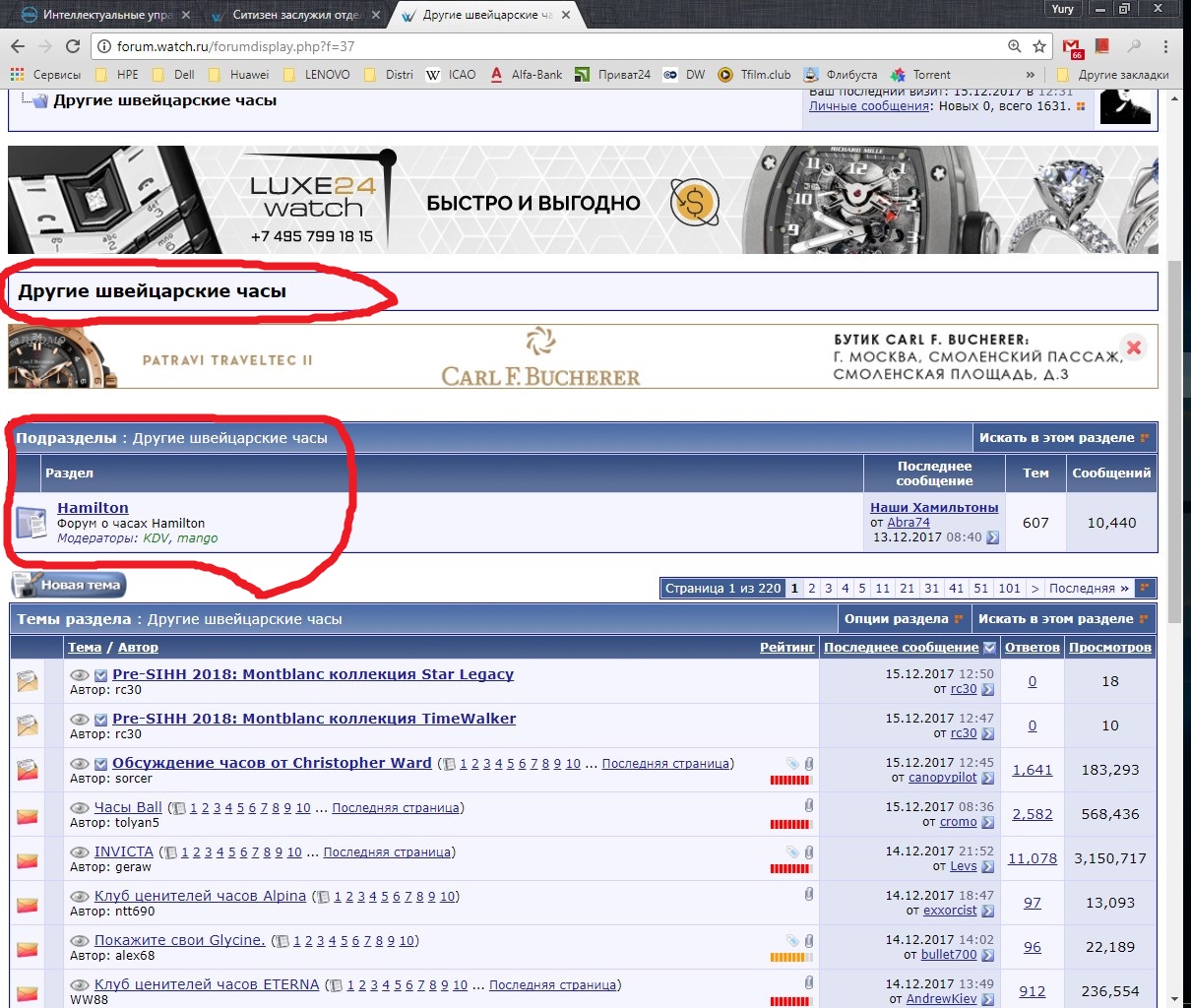Close the Carl F. Bucherer ad banner
Viewport: 1191px width, 1008px height.
[x=1134, y=347]
